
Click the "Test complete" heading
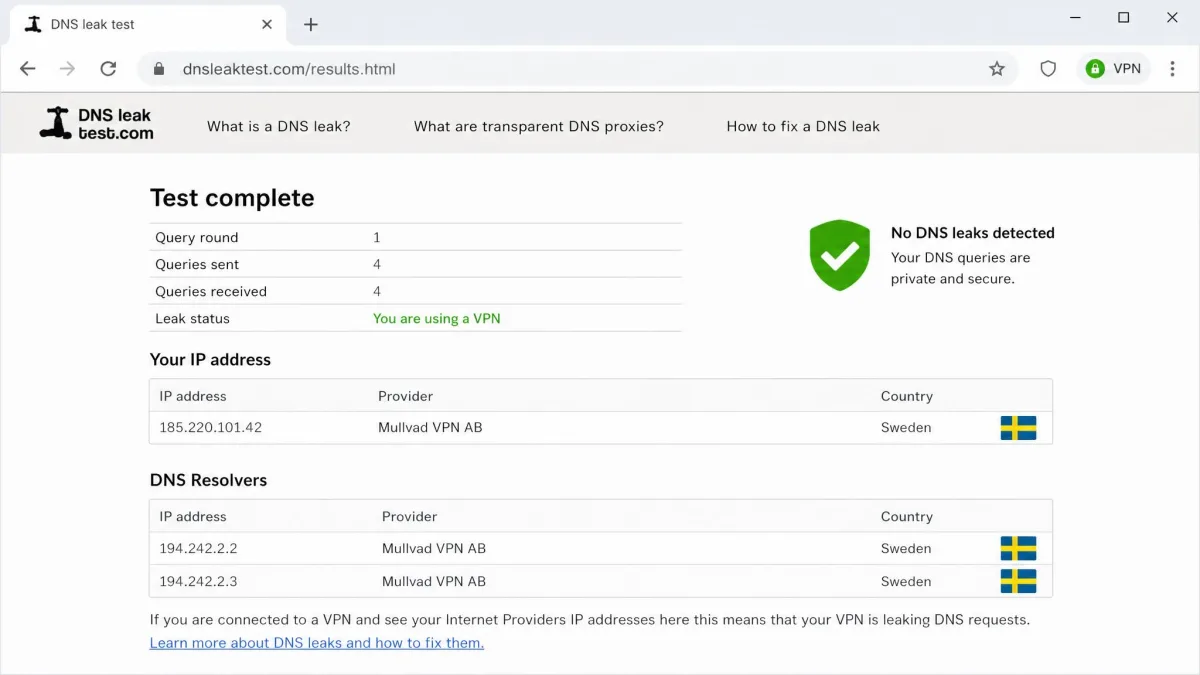click(x=232, y=198)
